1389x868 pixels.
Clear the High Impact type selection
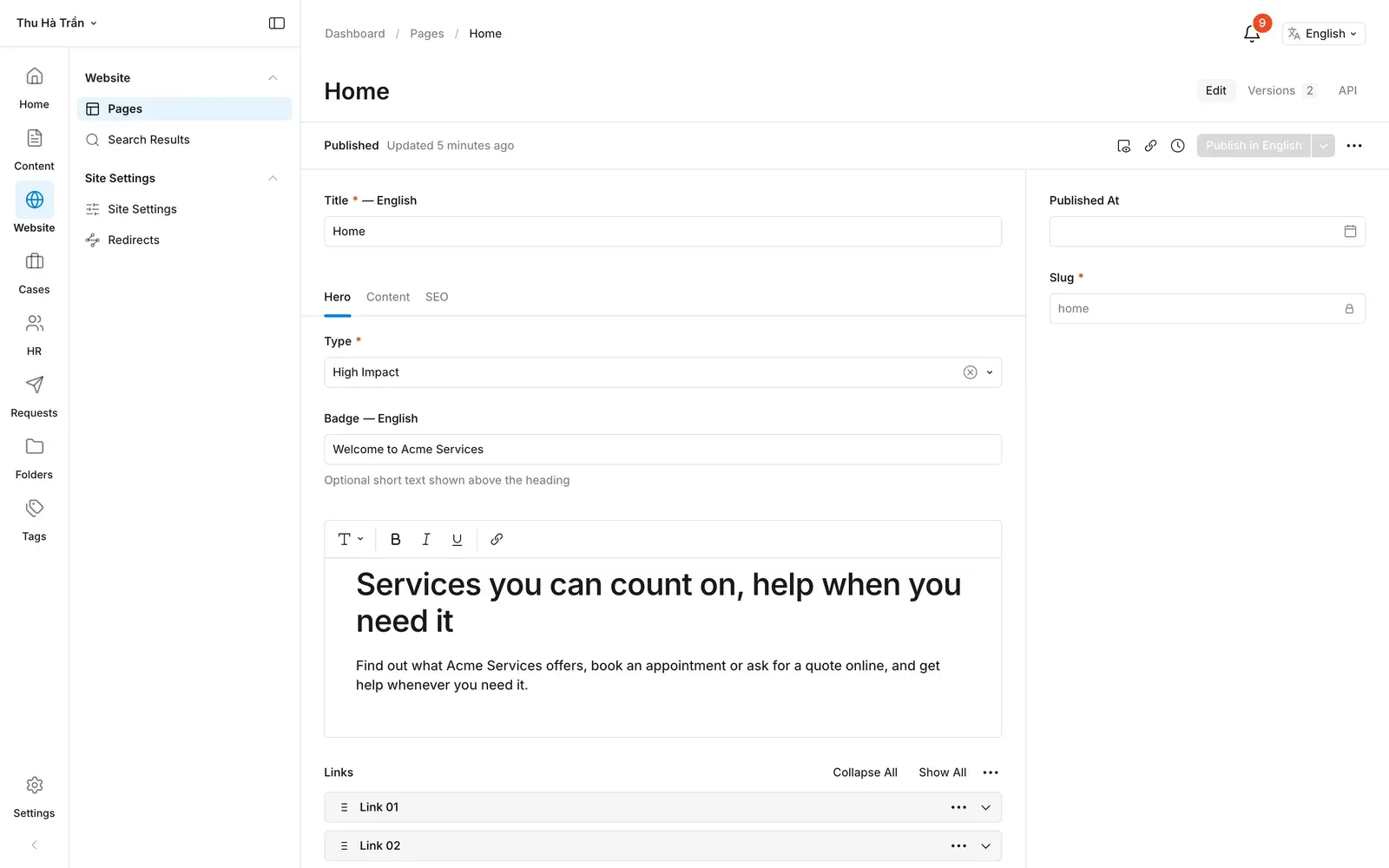(971, 372)
